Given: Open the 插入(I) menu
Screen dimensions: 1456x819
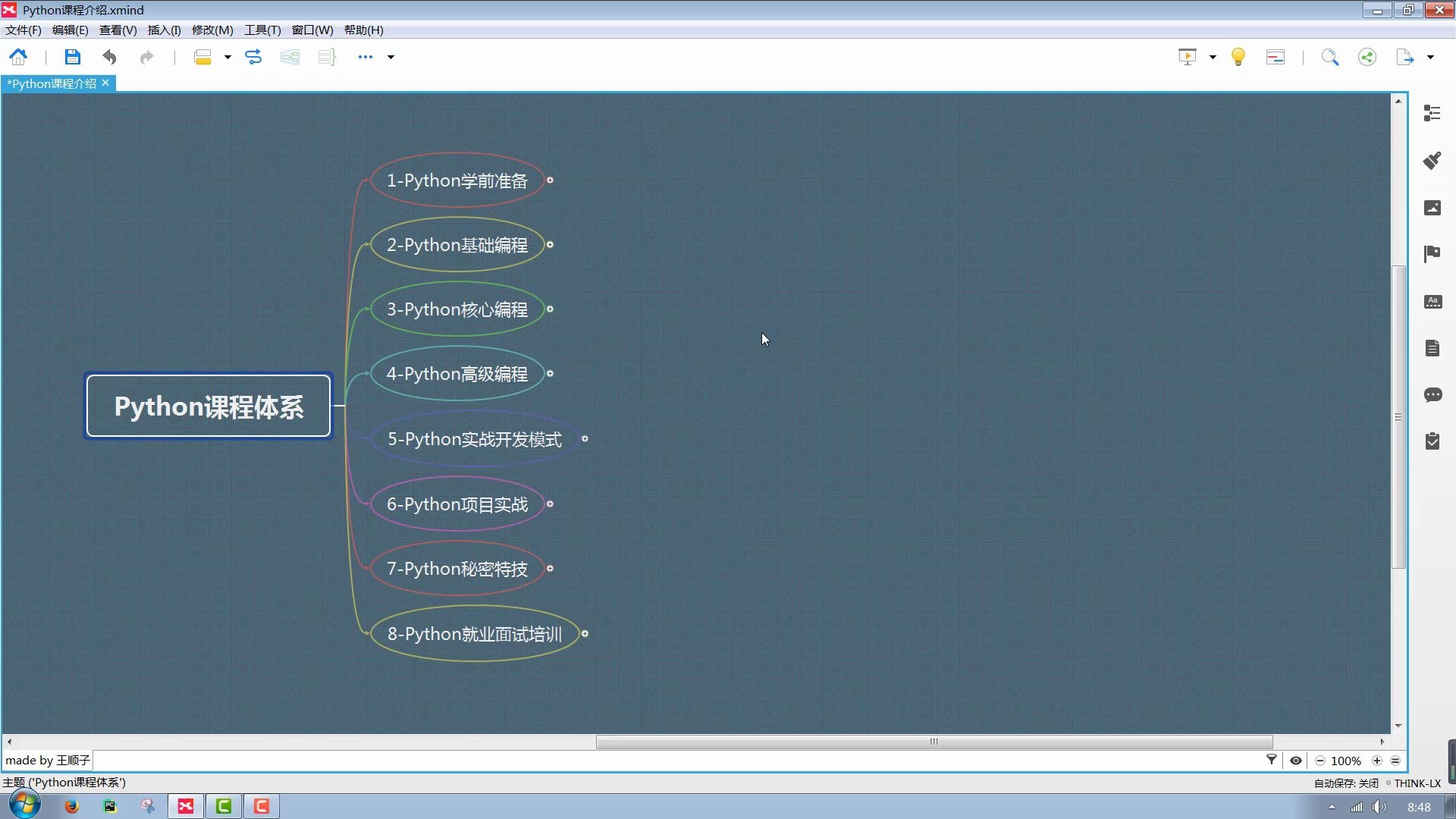Looking at the screenshot, I should coord(164,30).
